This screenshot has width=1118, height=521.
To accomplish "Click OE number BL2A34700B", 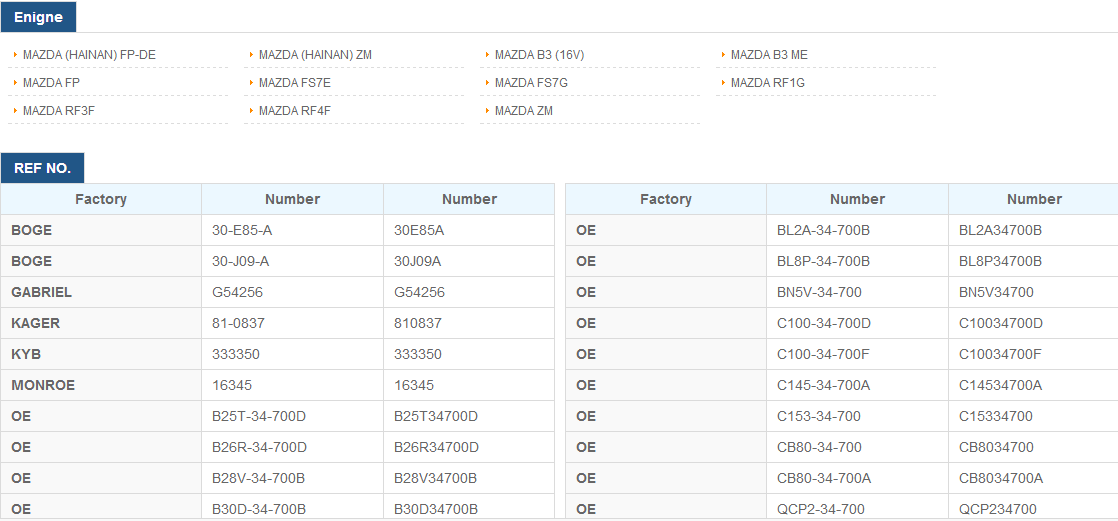I will click(1000, 230).
